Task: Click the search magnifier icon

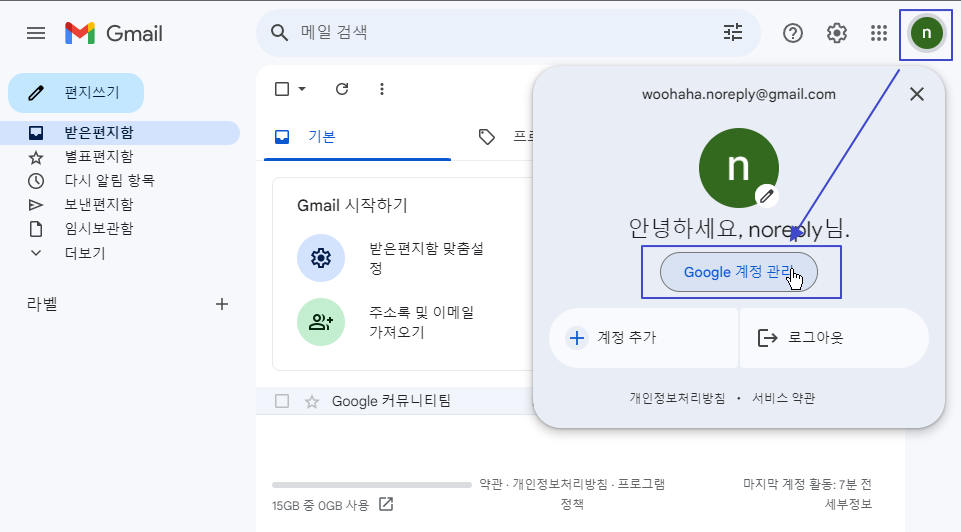Action: [x=279, y=32]
